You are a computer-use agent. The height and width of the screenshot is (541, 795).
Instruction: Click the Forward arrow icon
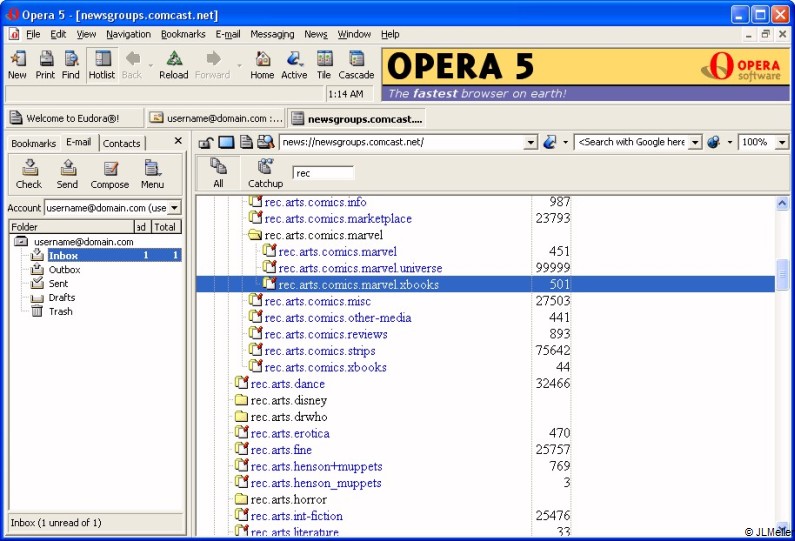[x=212, y=65]
